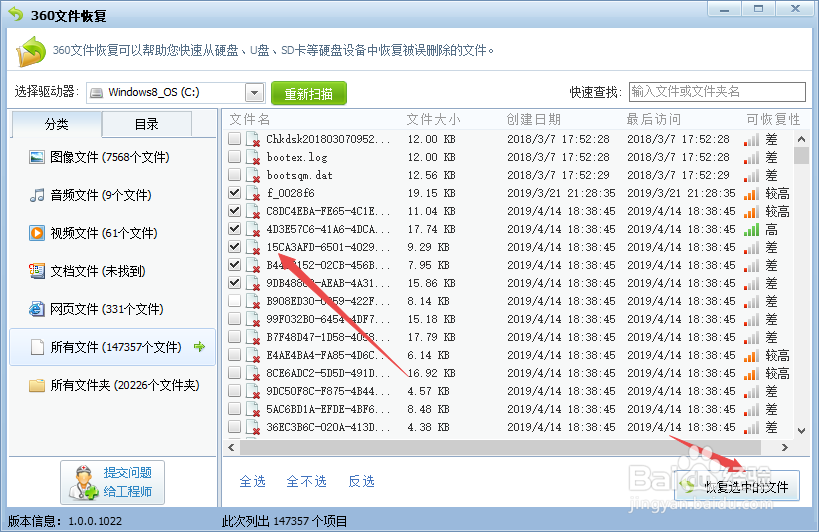Open 图像文件 (7568个文件) category
Screen dimensions: 819x532
[112, 157]
